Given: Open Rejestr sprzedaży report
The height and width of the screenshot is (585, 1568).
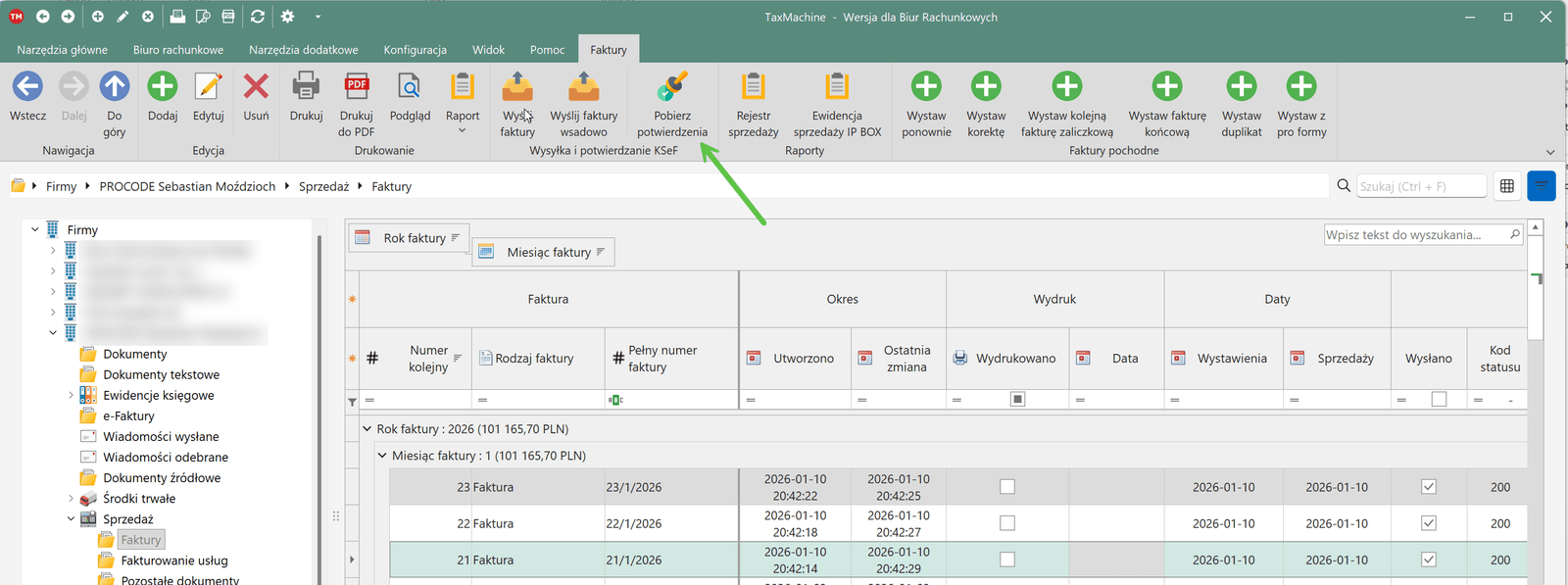Looking at the screenshot, I should point(753,88).
